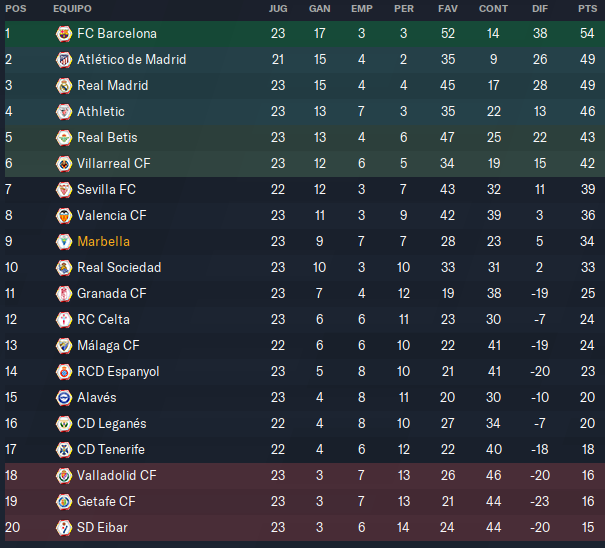Click the EQUIPO column header
Image resolution: width=605 pixels, height=548 pixels.
point(72,9)
